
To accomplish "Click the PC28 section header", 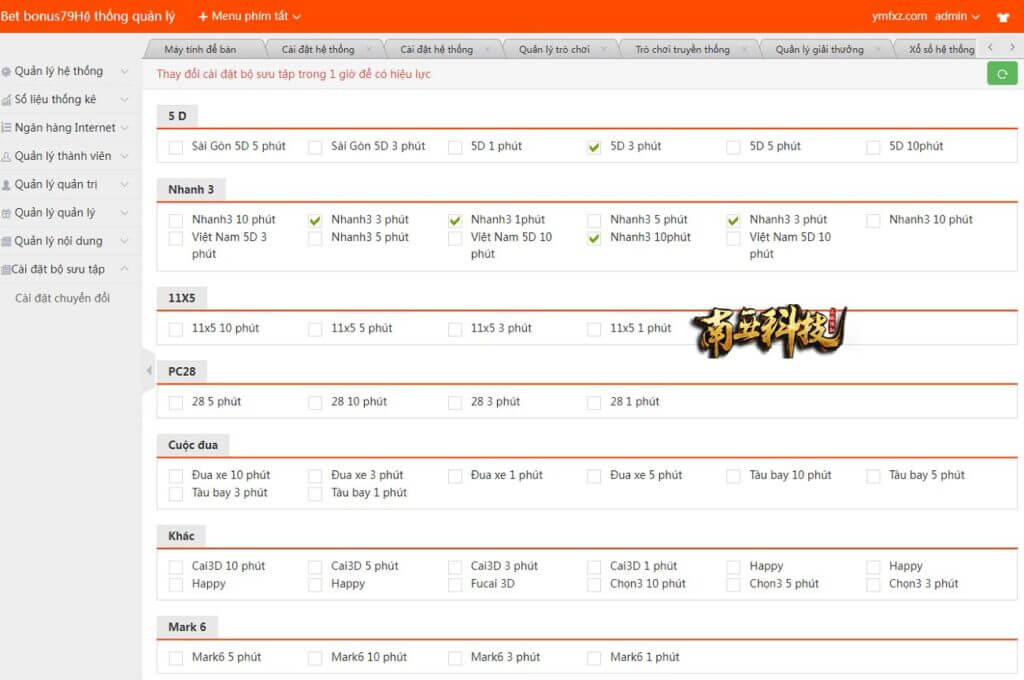I will pos(182,371).
